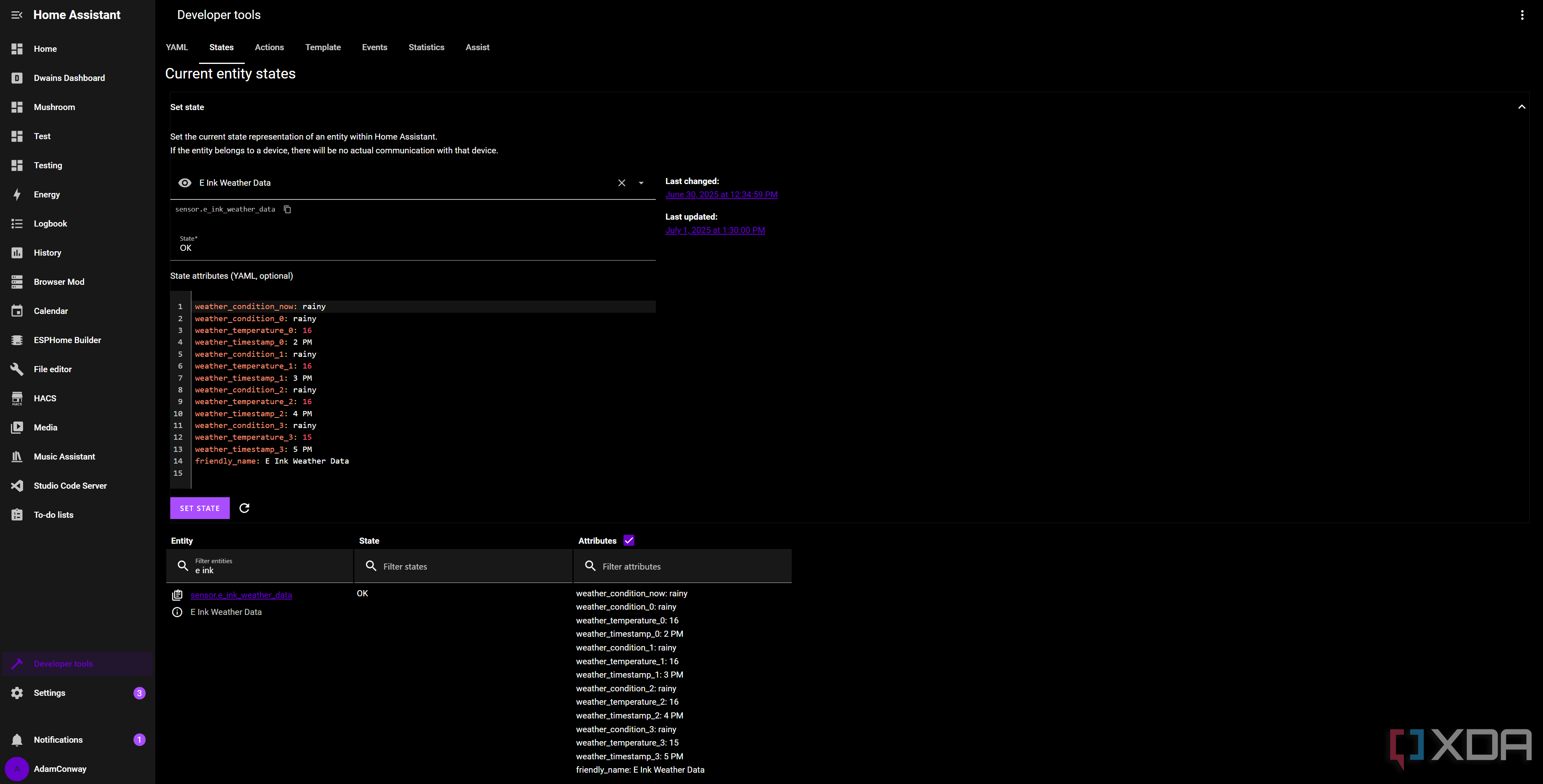Image resolution: width=1543 pixels, height=784 pixels.
Task: Collapse the Set state section chevron
Action: click(1522, 107)
